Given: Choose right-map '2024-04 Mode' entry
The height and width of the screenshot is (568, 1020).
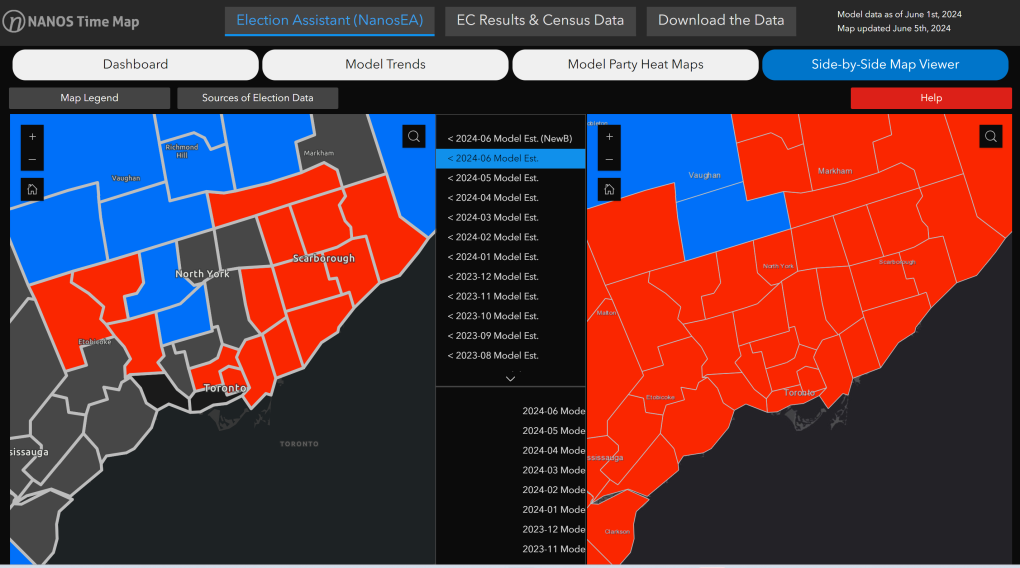Looking at the screenshot, I should coord(511,450).
